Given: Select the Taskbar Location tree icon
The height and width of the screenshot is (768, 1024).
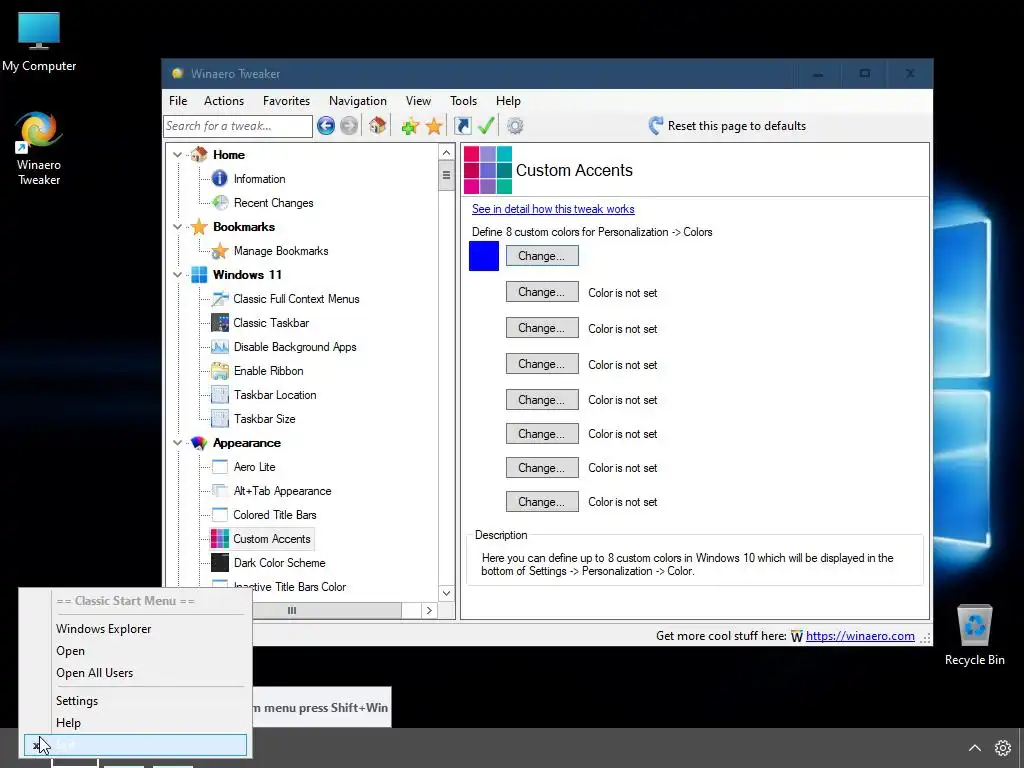Looking at the screenshot, I should 220,394.
